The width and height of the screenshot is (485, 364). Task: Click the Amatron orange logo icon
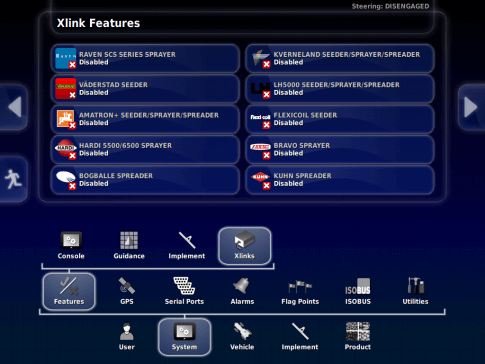click(66, 119)
